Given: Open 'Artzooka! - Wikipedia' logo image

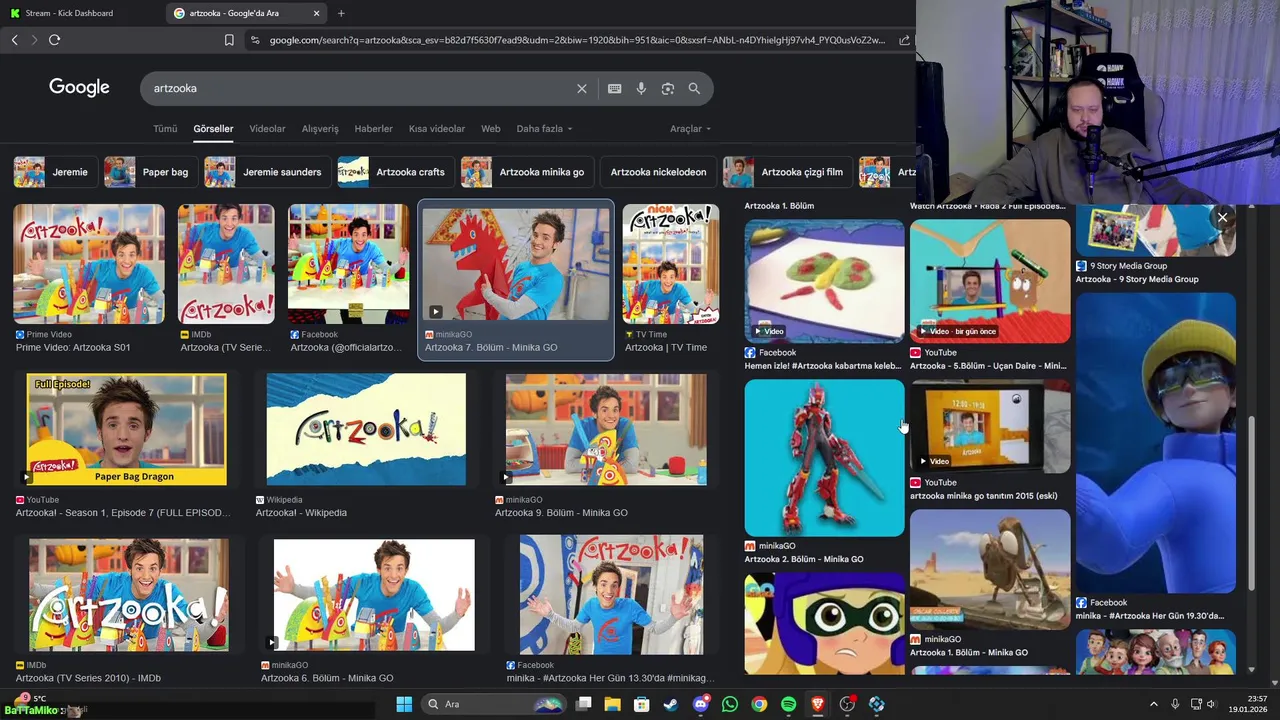Looking at the screenshot, I should 366,429.
